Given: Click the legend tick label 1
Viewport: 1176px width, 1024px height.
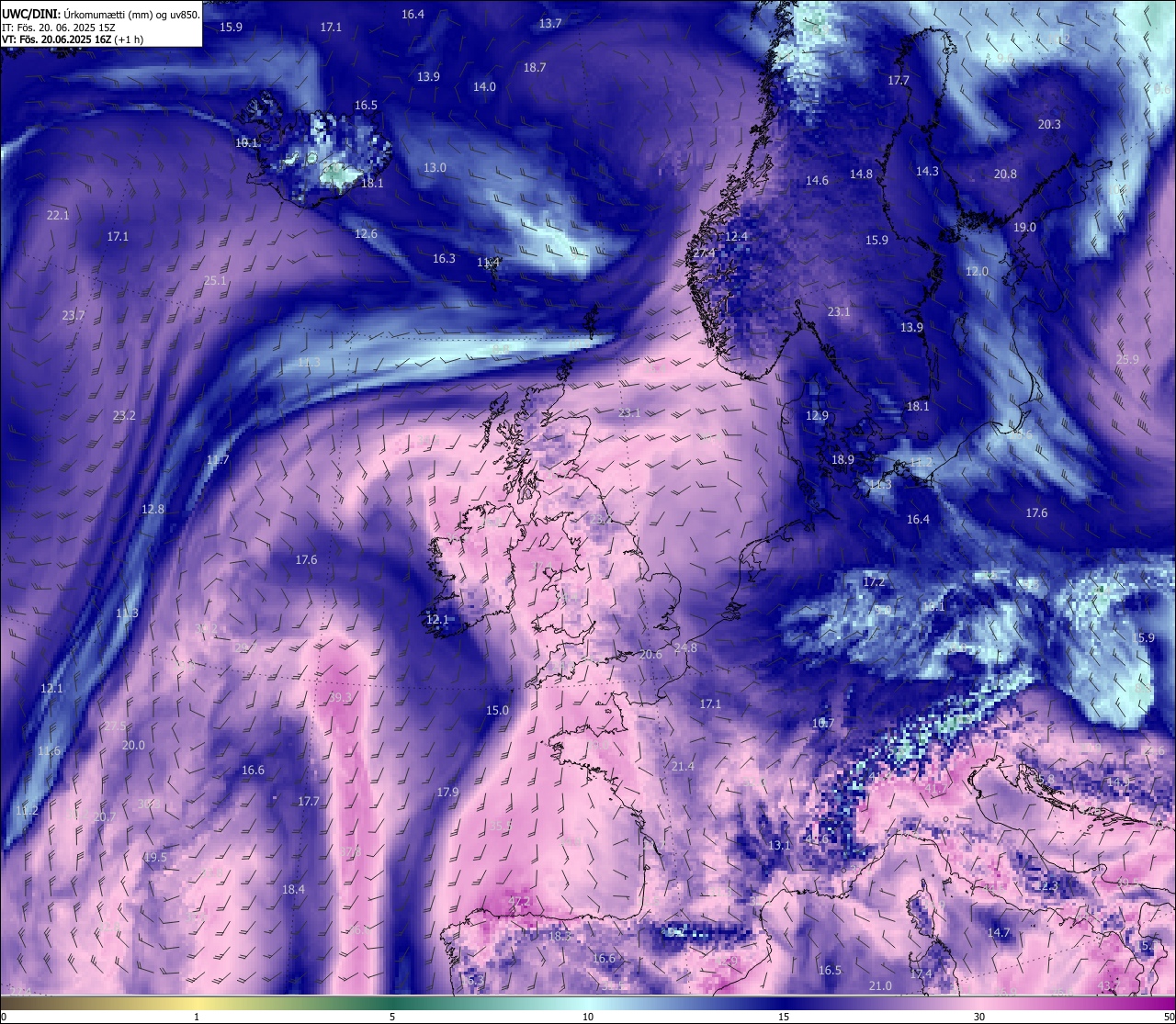Looking at the screenshot, I should tap(197, 1018).
